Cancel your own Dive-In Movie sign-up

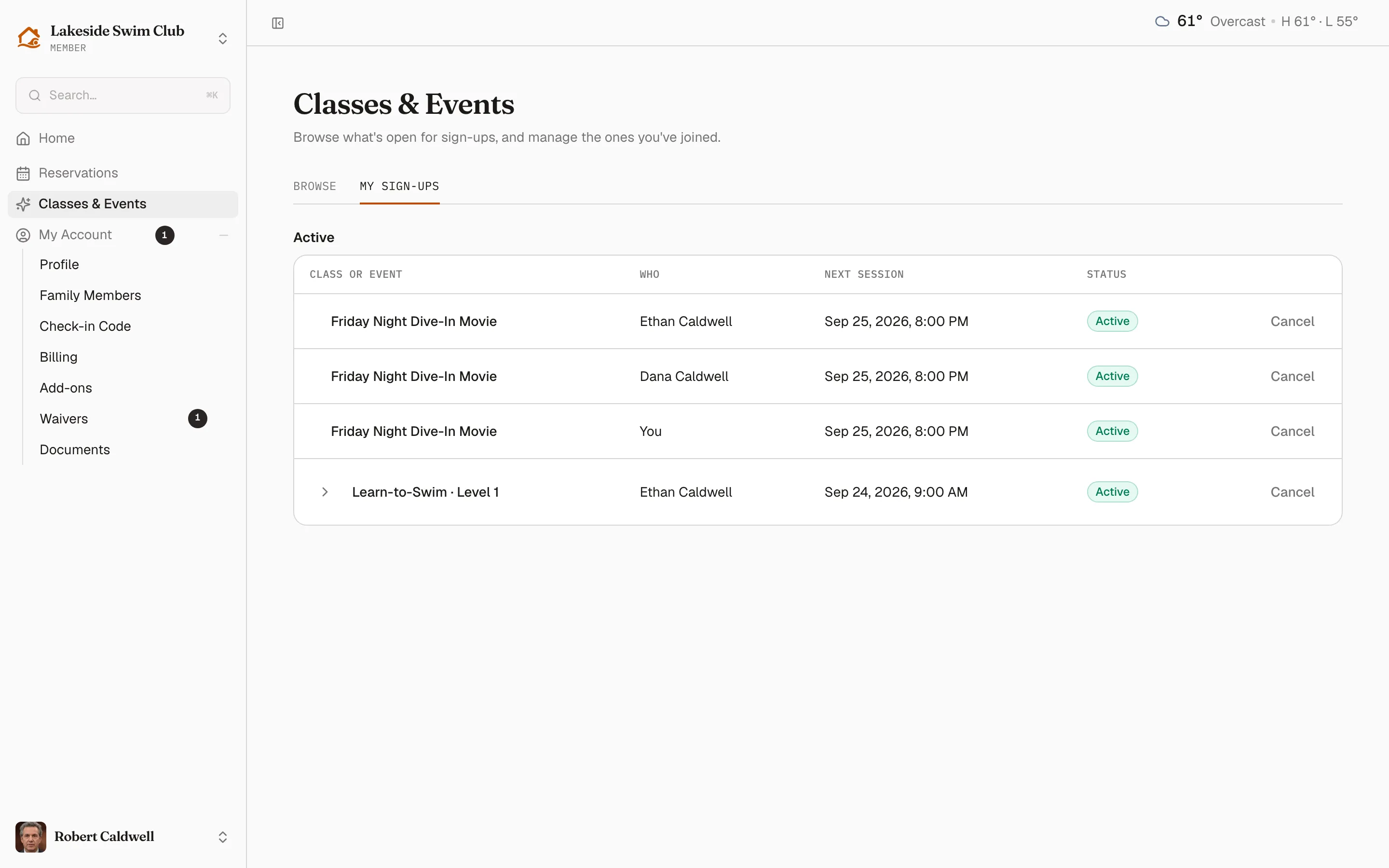(x=1292, y=432)
